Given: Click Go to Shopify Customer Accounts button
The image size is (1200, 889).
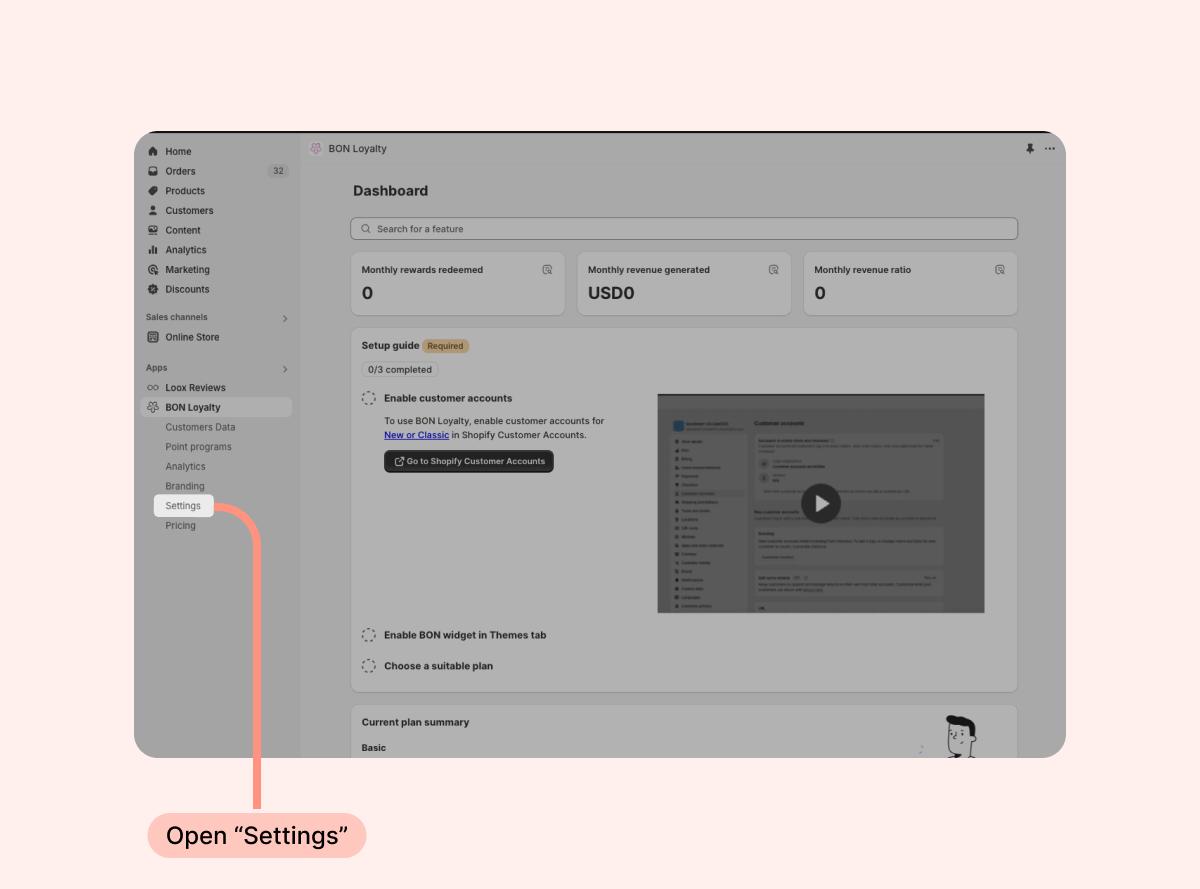Looking at the screenshot, I should pyautogui.click(x=469, y=461).
